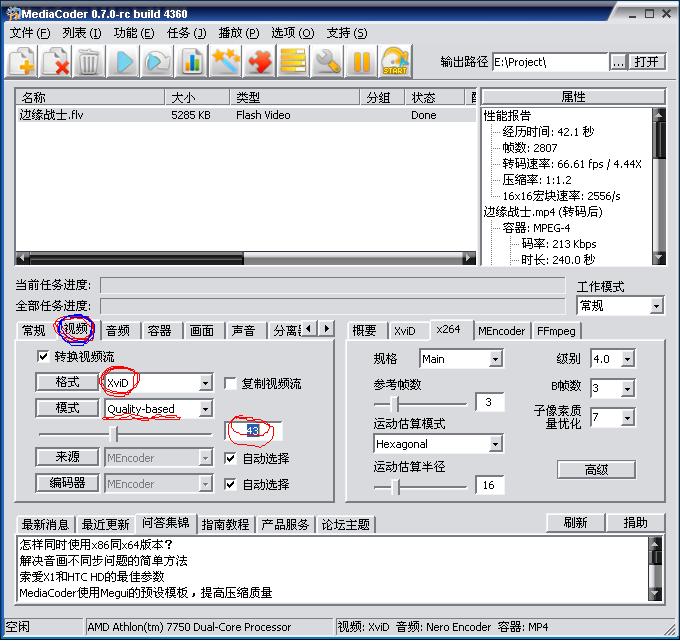Click the 输出路径 E:\Project\ input field

550,62
